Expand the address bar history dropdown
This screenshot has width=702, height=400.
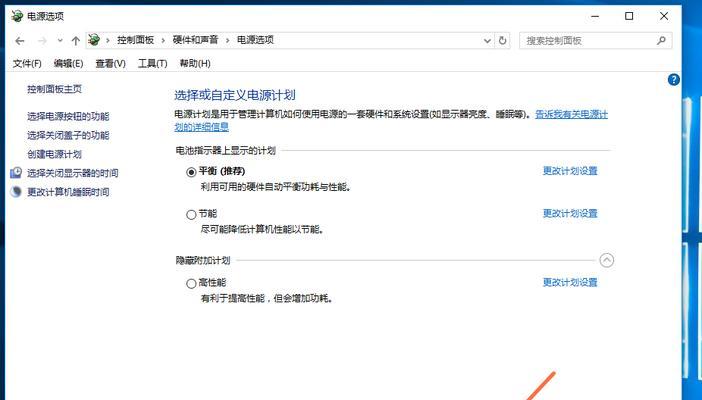click(488, 41)
